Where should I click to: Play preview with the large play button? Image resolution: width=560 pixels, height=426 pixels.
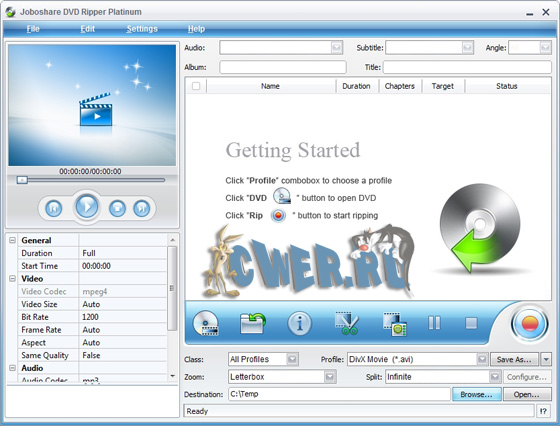pyautogui.click(x=86, y=206)
